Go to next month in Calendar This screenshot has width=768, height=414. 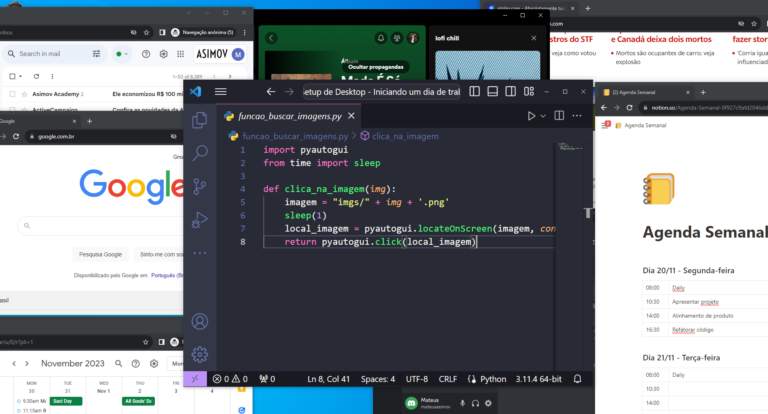(27, 364)
